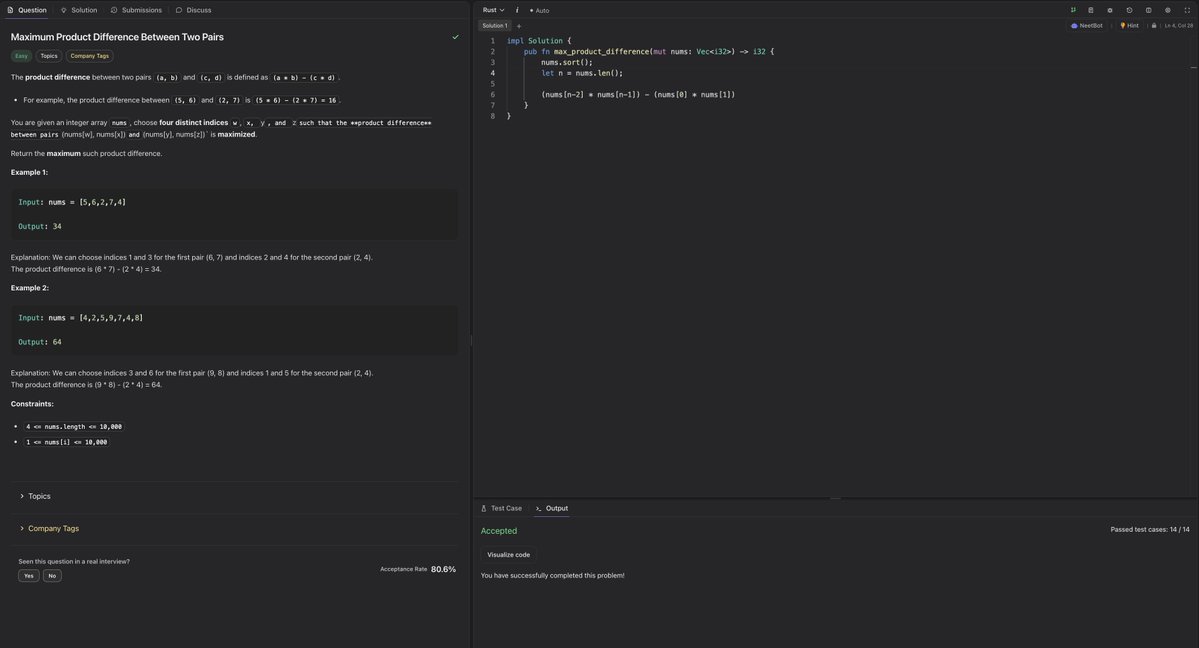1199x648 pixels.
Task: Click the reset code circular arrow icon
Action: tap(1129, 10)
